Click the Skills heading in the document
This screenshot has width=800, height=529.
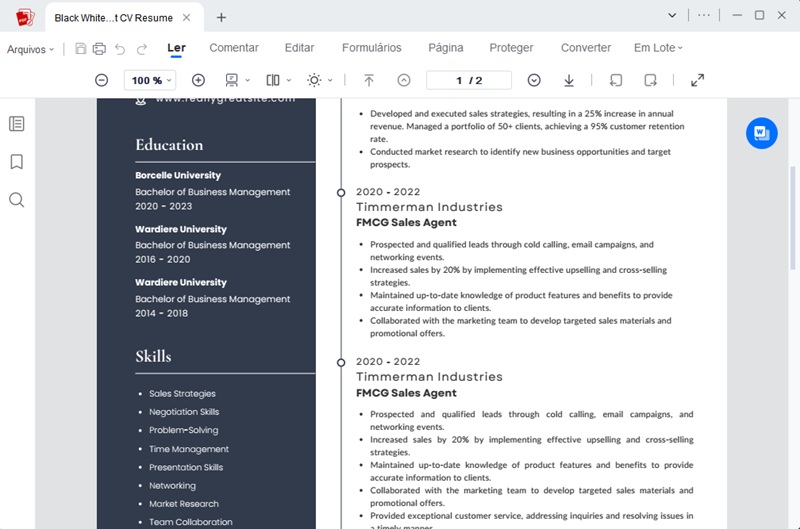pyautogui.click(x=153, y=356)
